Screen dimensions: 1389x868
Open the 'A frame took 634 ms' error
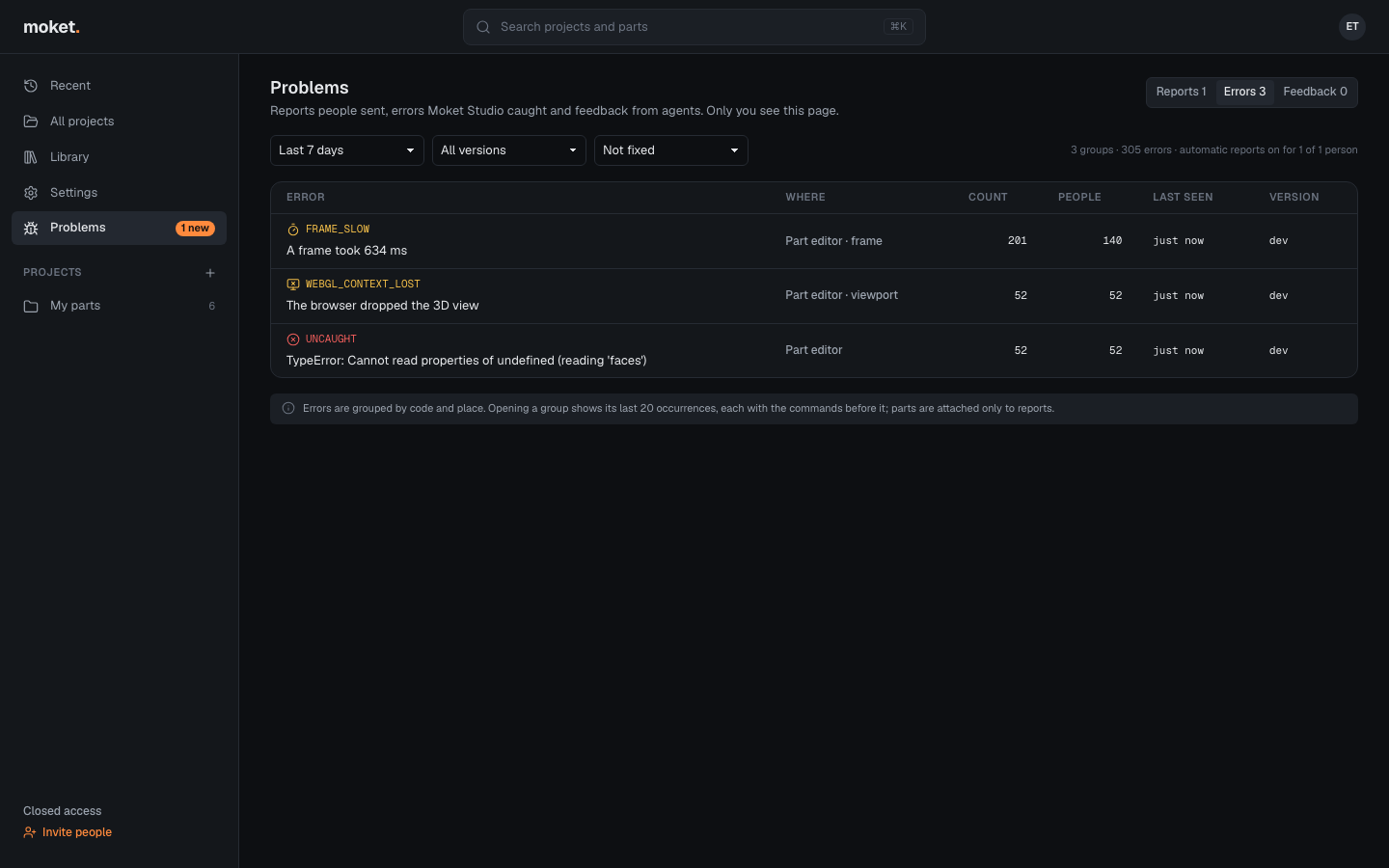tap(814, 241)
